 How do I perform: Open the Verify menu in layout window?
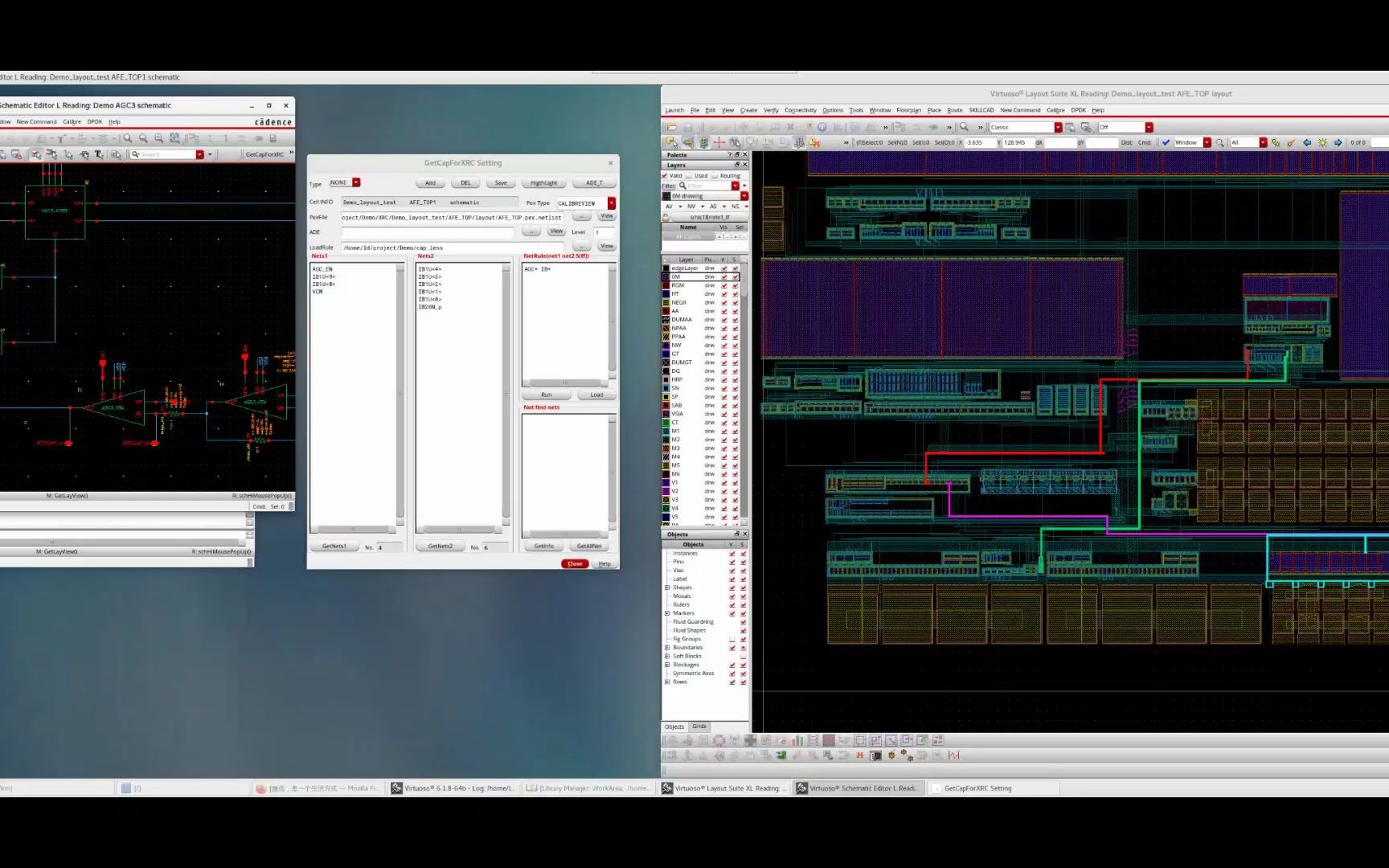(771, 110)
